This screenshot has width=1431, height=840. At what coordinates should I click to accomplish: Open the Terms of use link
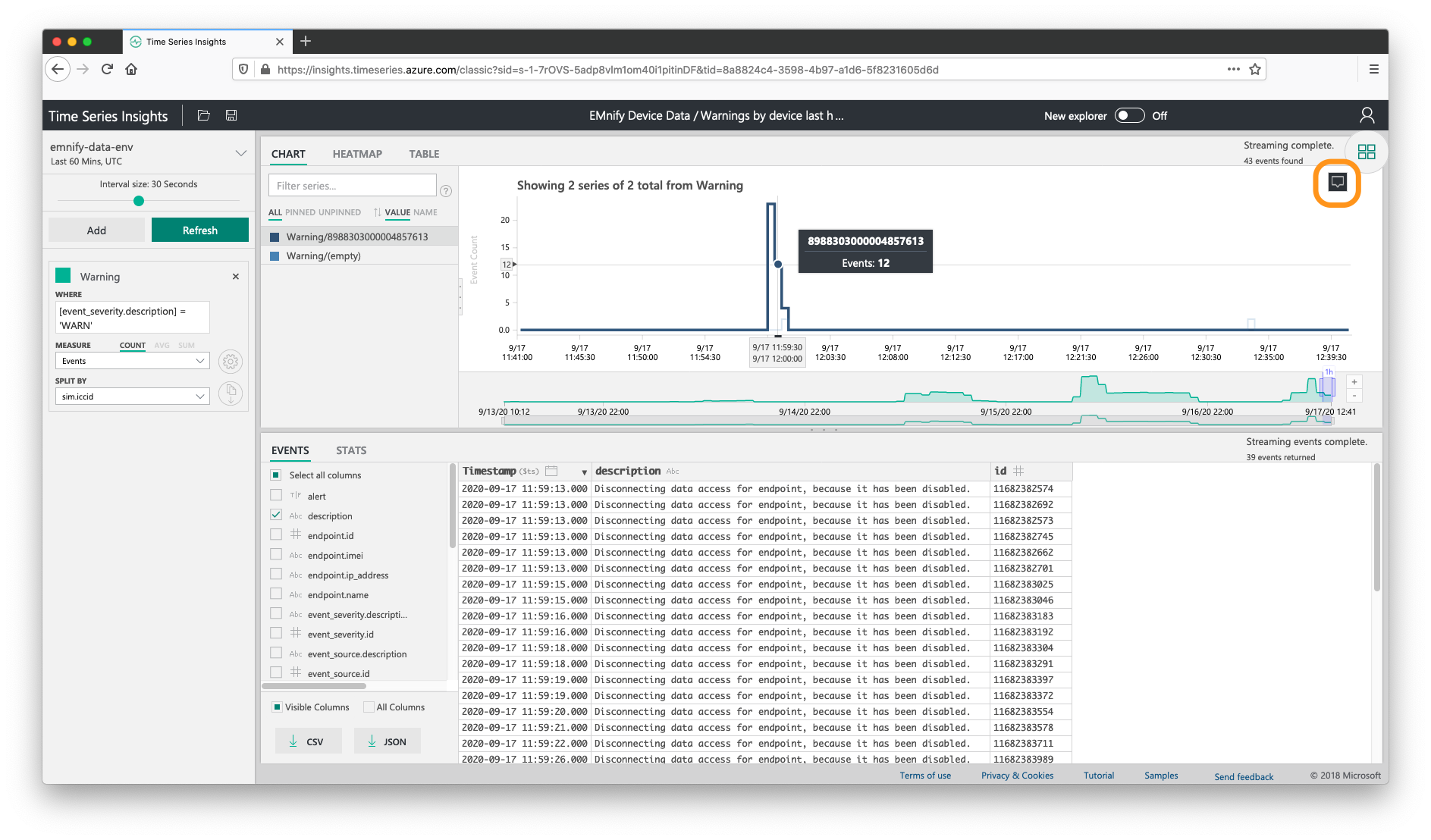pyautogui.click(x=925, y=776)
